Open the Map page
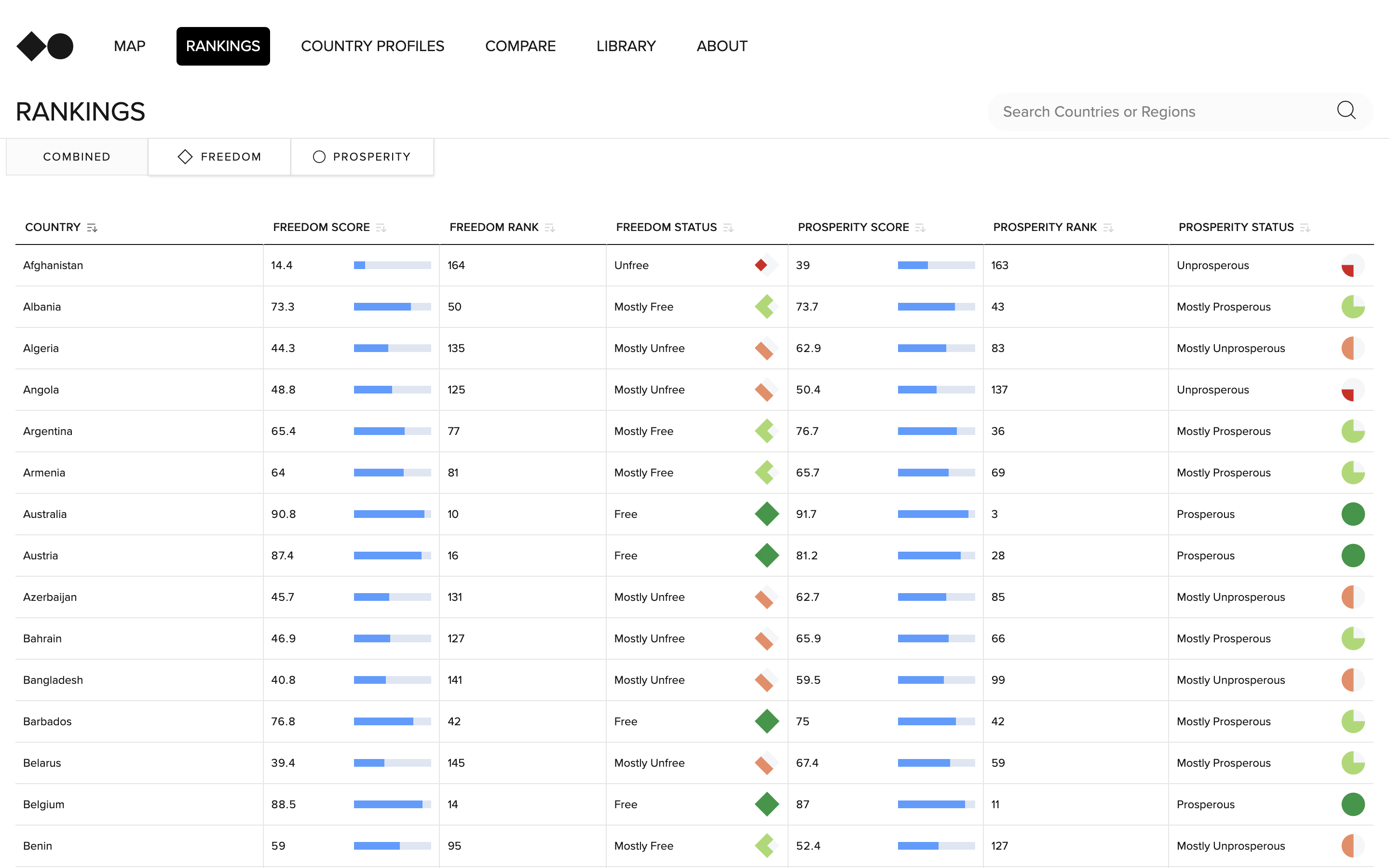 point(129,46)
